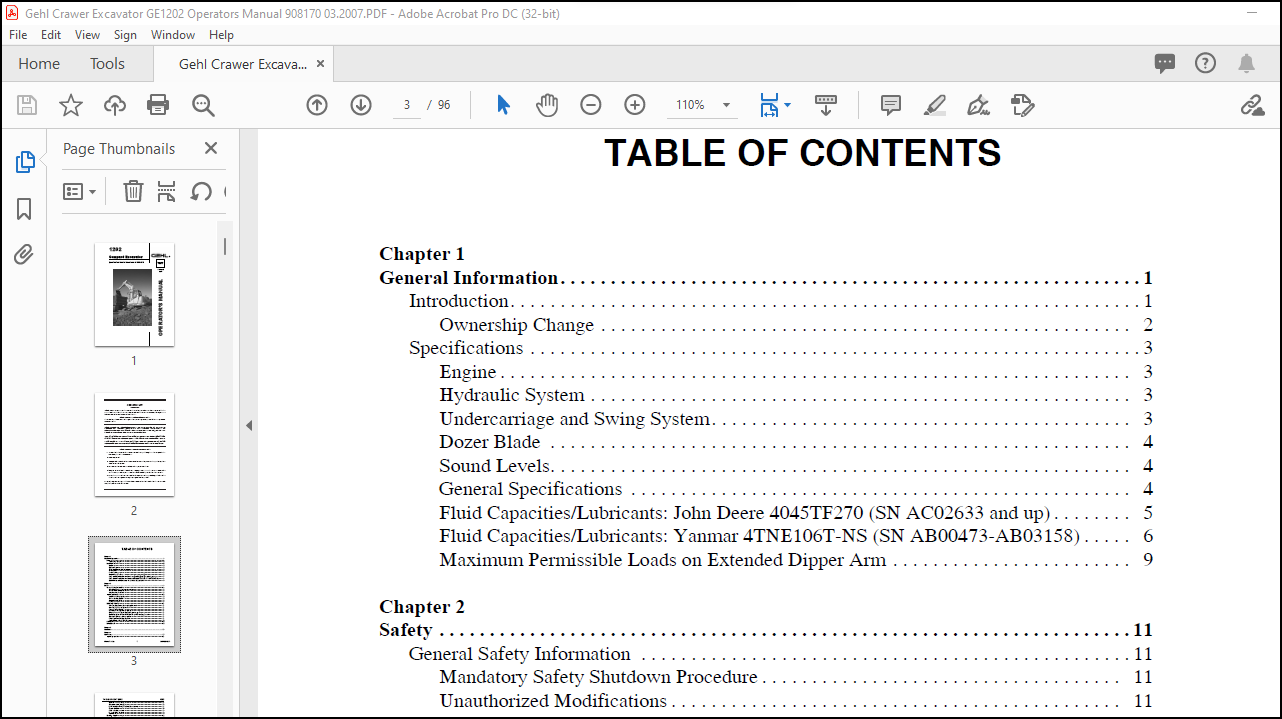Open the Window menu
Viewport: 1282px width, 719px height.
(x=173, y=34)
